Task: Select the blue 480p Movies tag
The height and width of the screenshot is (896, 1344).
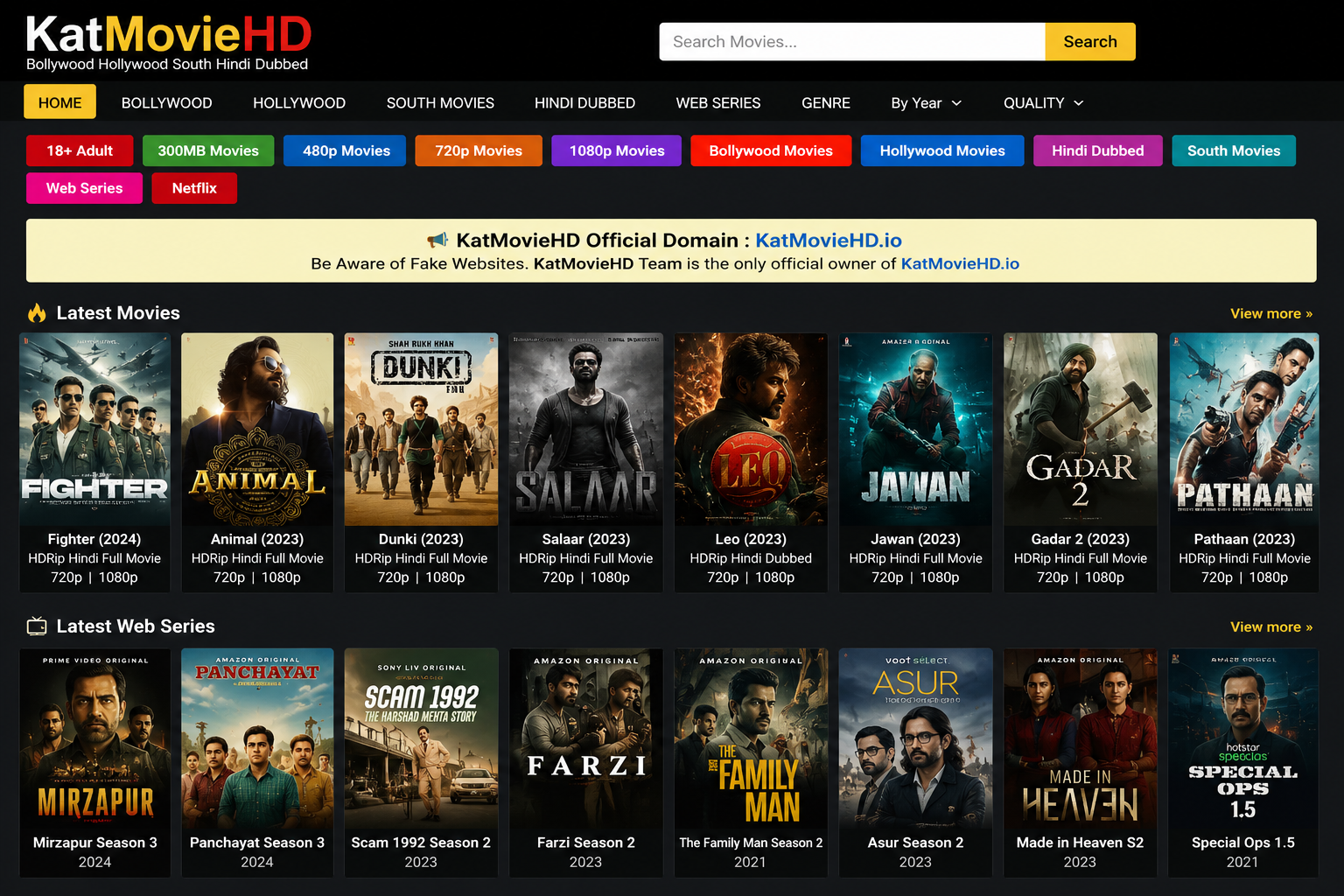Action: pos(346,150)
